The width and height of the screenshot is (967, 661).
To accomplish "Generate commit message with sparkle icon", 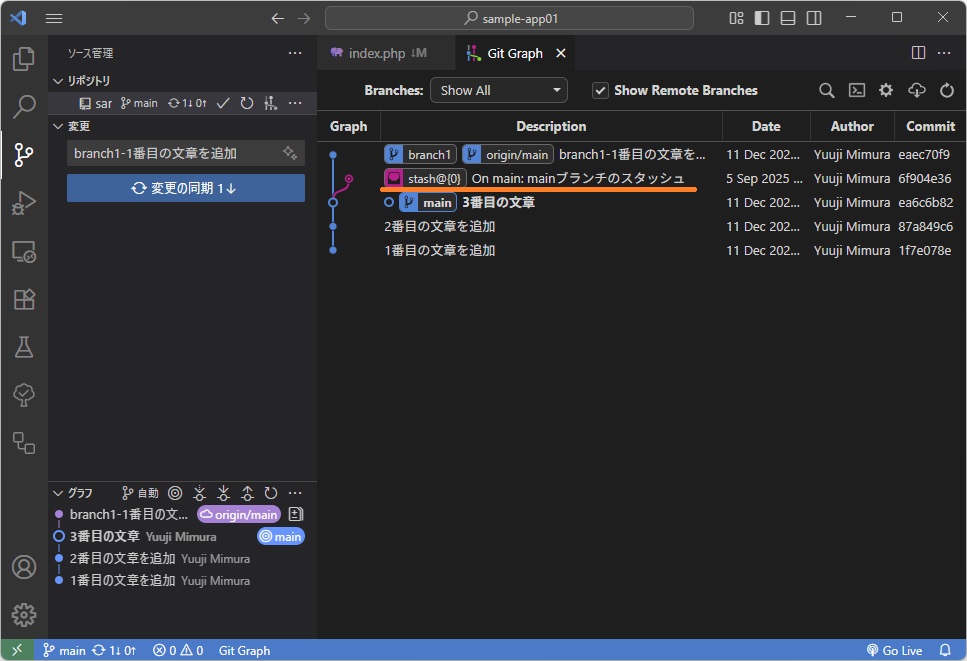I will click(290, 153).
